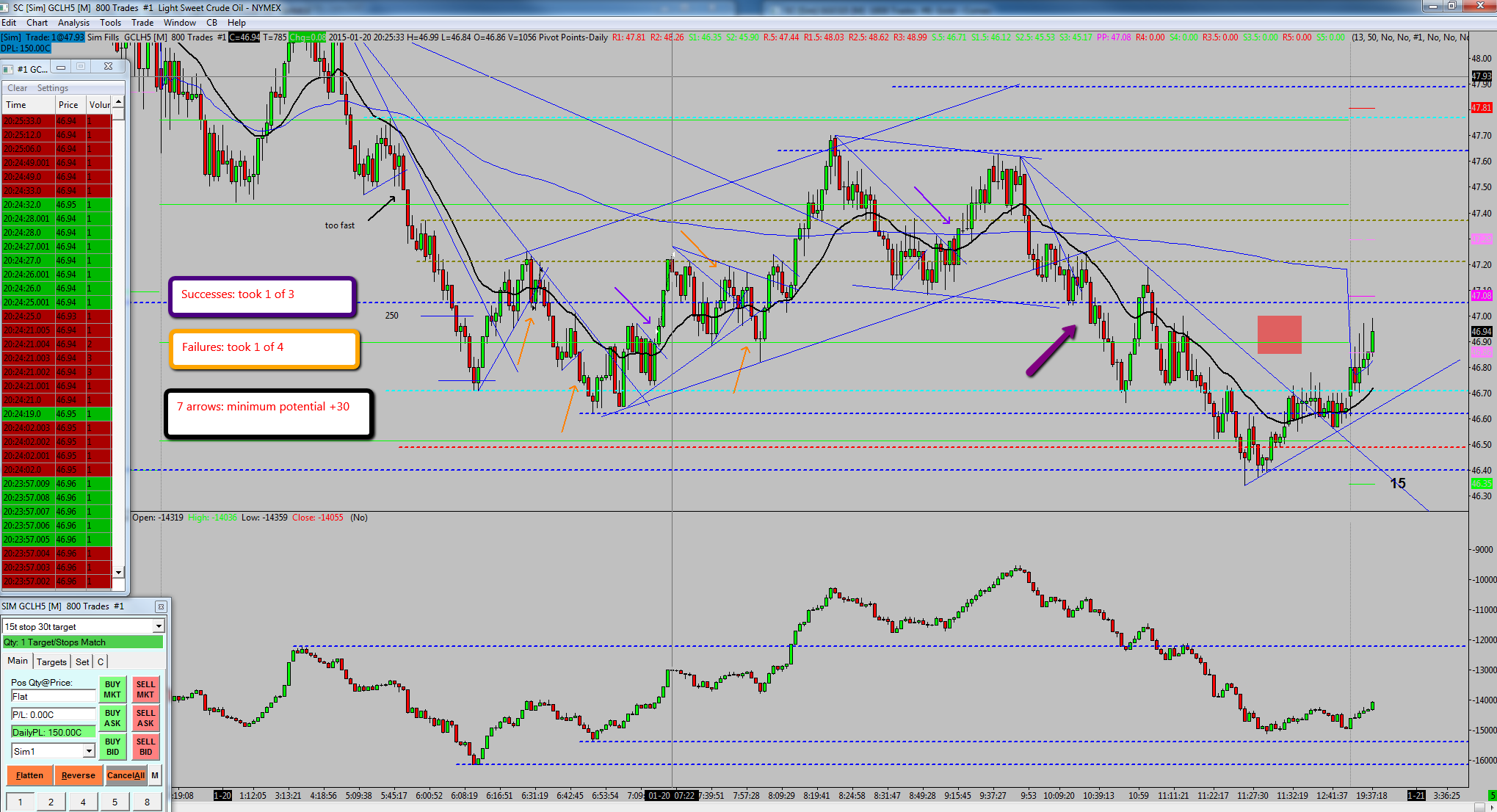Click the Time and Sales window icon

(7, 69)
